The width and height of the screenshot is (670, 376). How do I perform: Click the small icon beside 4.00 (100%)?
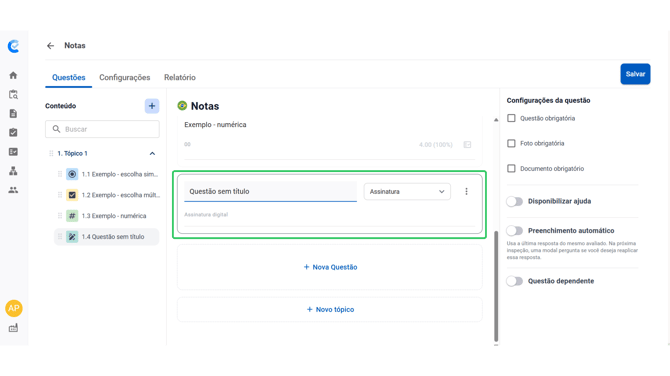click(467, 144)
